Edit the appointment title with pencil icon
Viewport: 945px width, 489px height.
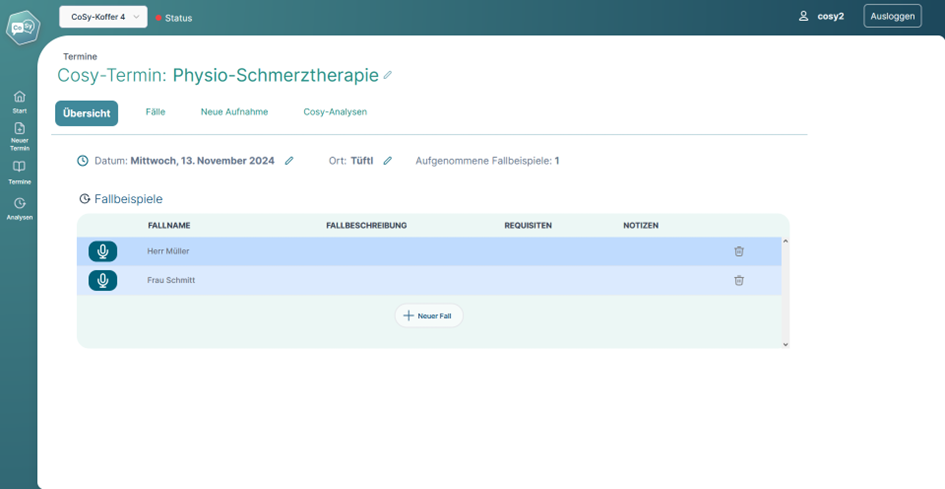(x=388, y=75)
